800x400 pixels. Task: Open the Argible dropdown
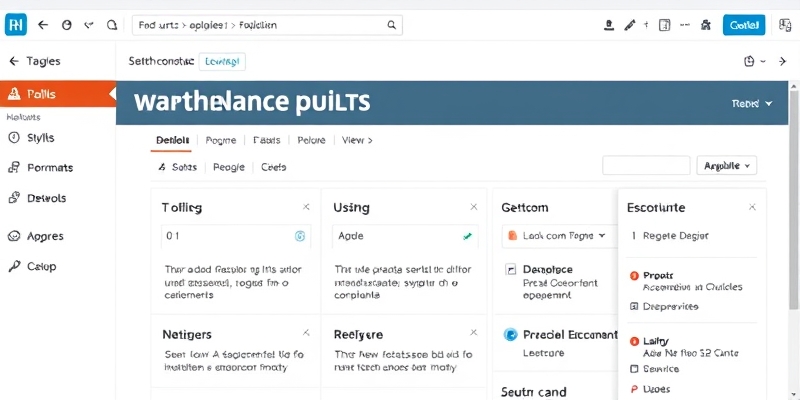tap(727, 166)
